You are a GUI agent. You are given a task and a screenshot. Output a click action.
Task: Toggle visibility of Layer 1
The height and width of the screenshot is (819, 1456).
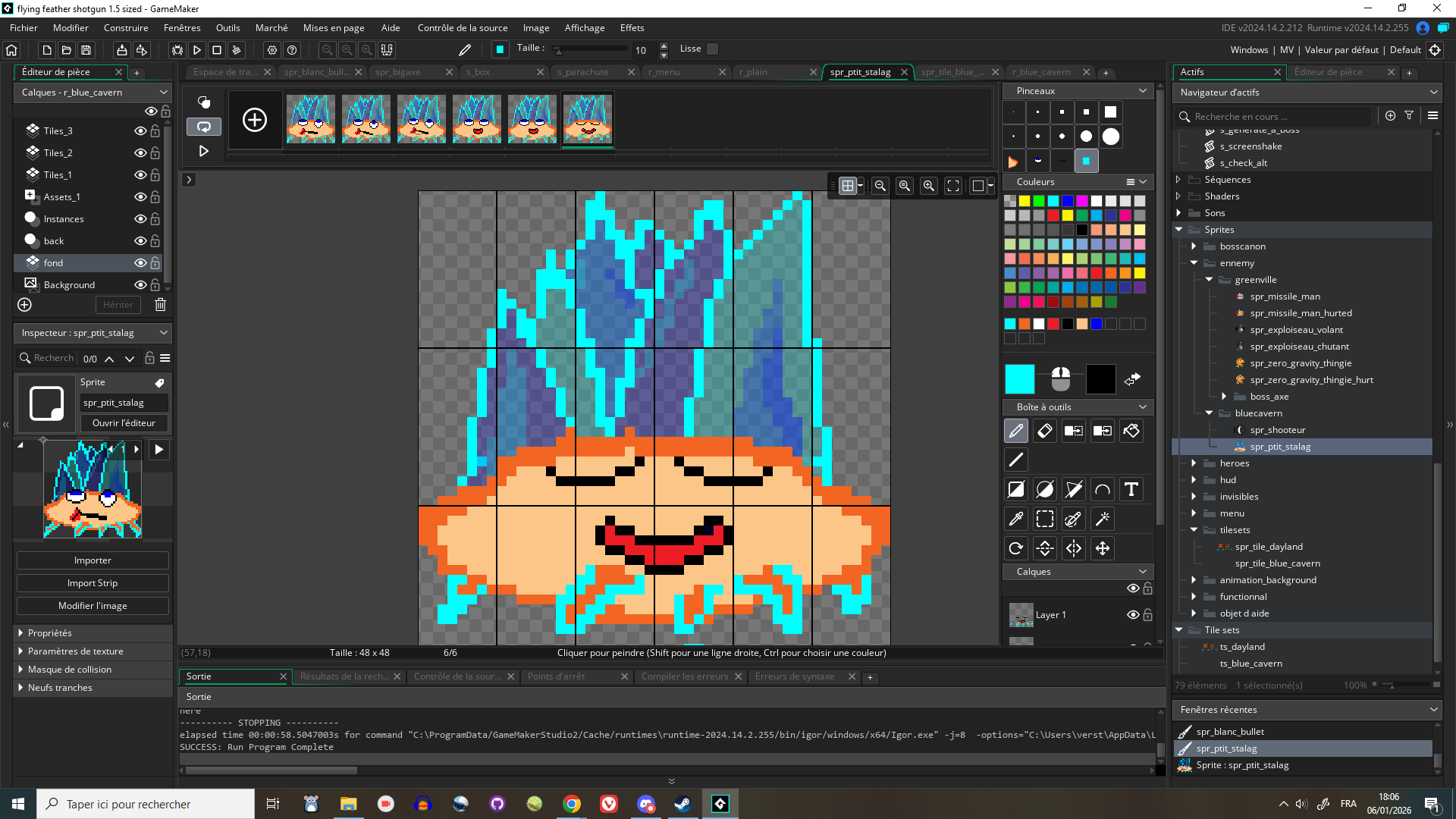coord(1133,615)
